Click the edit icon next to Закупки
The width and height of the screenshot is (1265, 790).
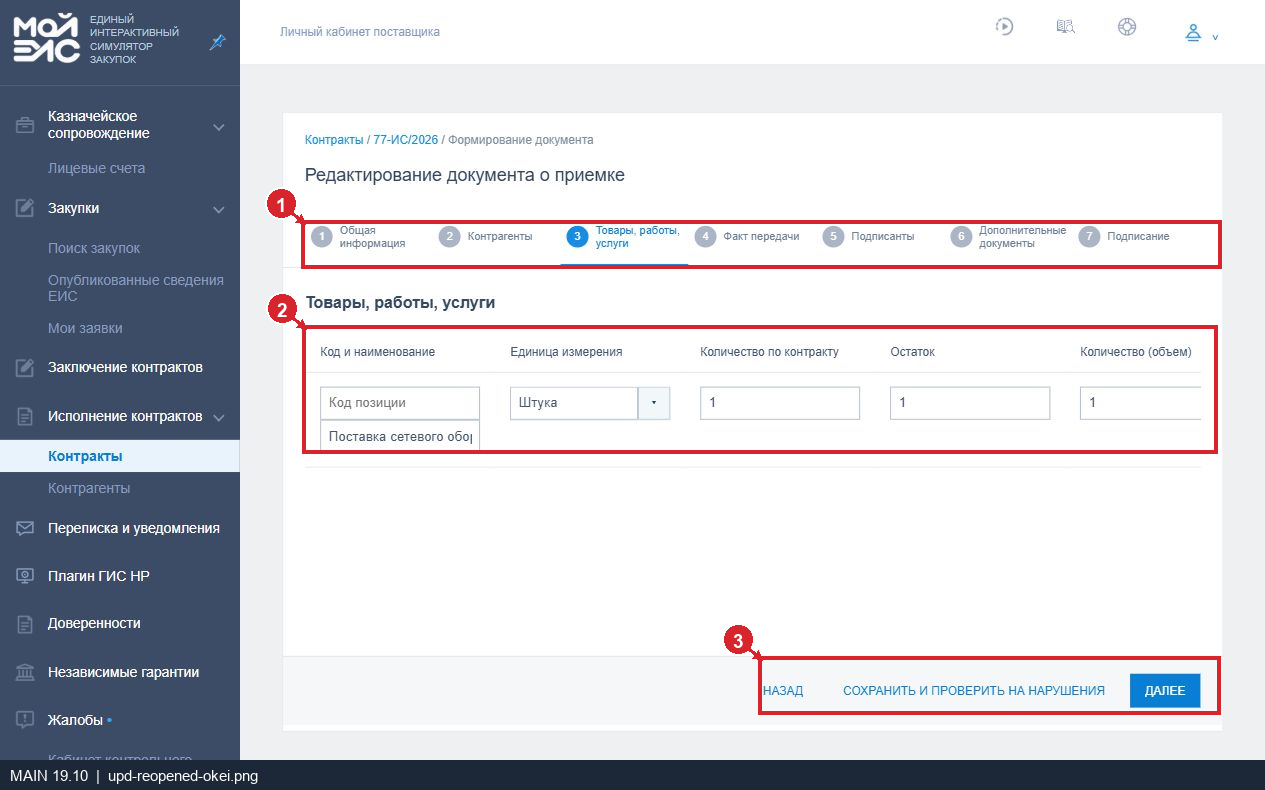(x=25, y=208)
